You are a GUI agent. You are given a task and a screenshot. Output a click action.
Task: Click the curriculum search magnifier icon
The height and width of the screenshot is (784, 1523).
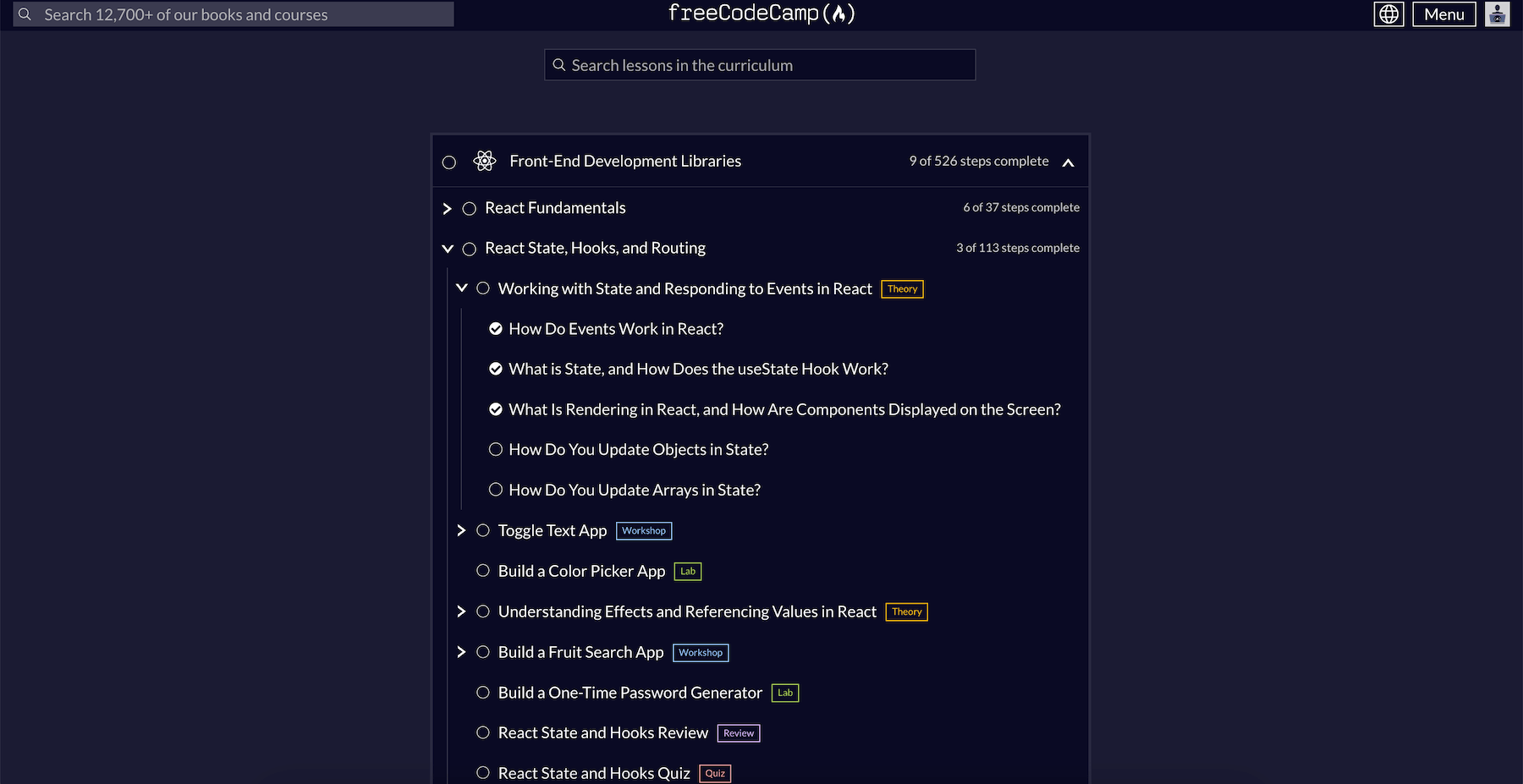click(x=559, y=65)
